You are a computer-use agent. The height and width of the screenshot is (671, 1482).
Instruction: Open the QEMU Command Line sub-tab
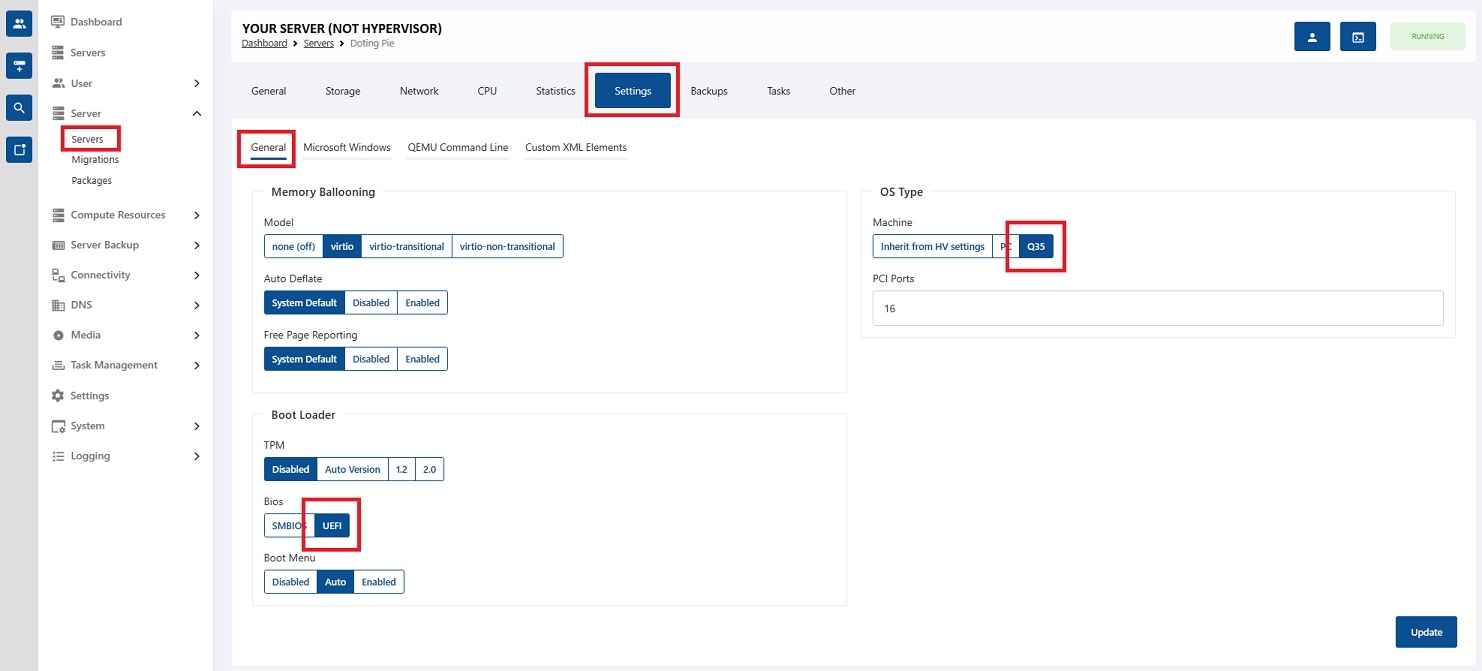[458, 148]
